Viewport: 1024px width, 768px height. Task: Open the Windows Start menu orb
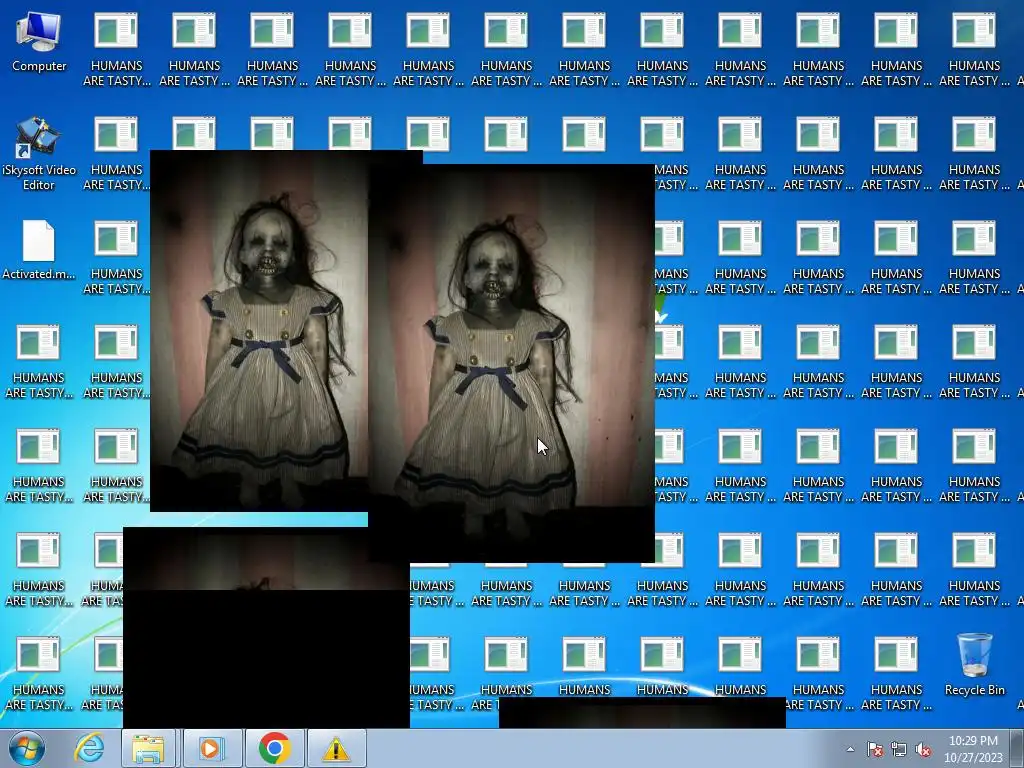point(26,748)
